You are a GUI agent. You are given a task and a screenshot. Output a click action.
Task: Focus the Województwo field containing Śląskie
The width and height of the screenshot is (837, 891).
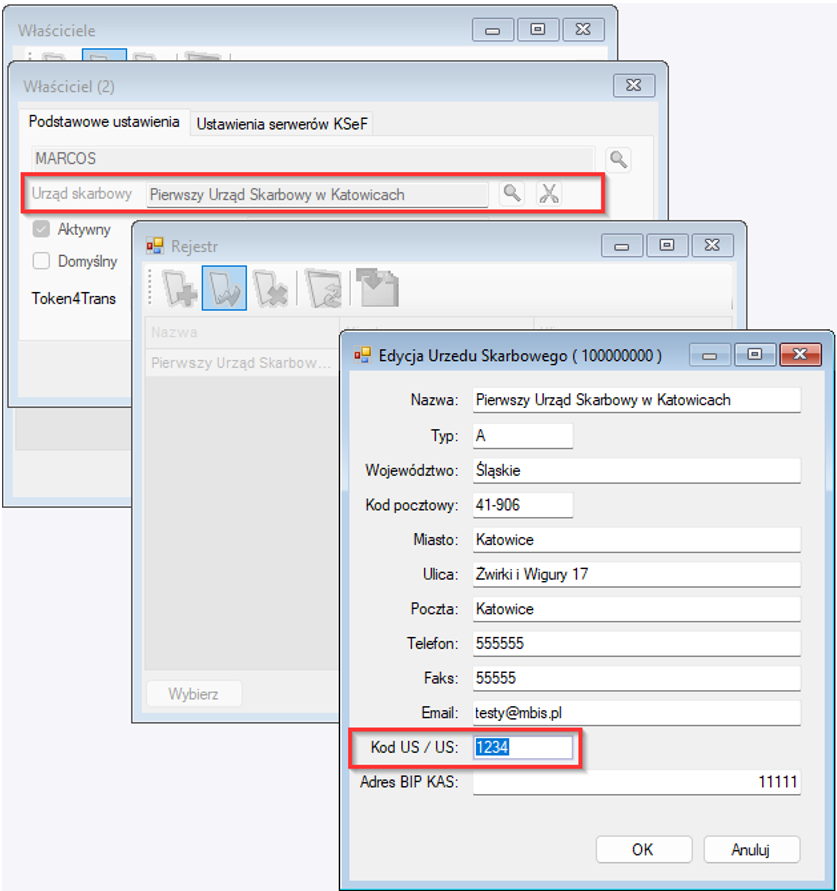[636, 470]
